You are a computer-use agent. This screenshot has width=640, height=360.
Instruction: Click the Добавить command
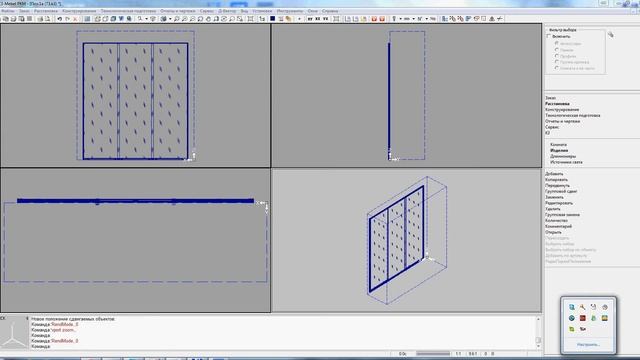click(x=554, y=174)
